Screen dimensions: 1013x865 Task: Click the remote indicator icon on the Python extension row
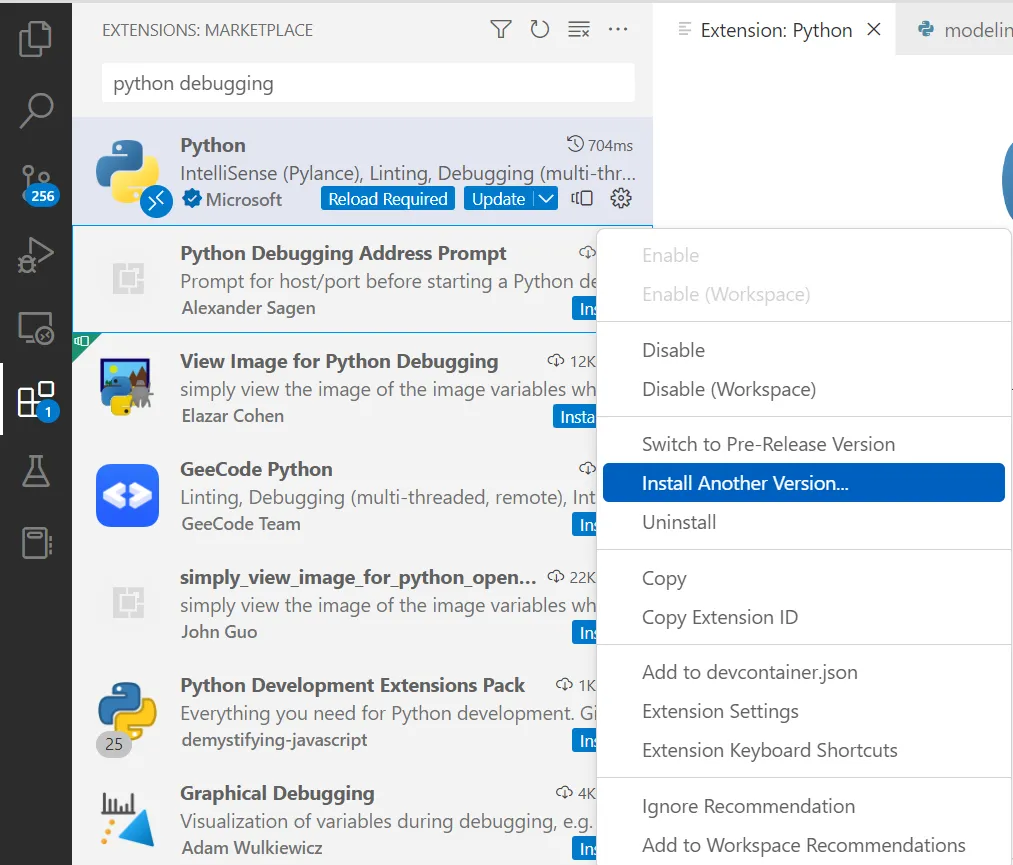[x=156, y=202]
